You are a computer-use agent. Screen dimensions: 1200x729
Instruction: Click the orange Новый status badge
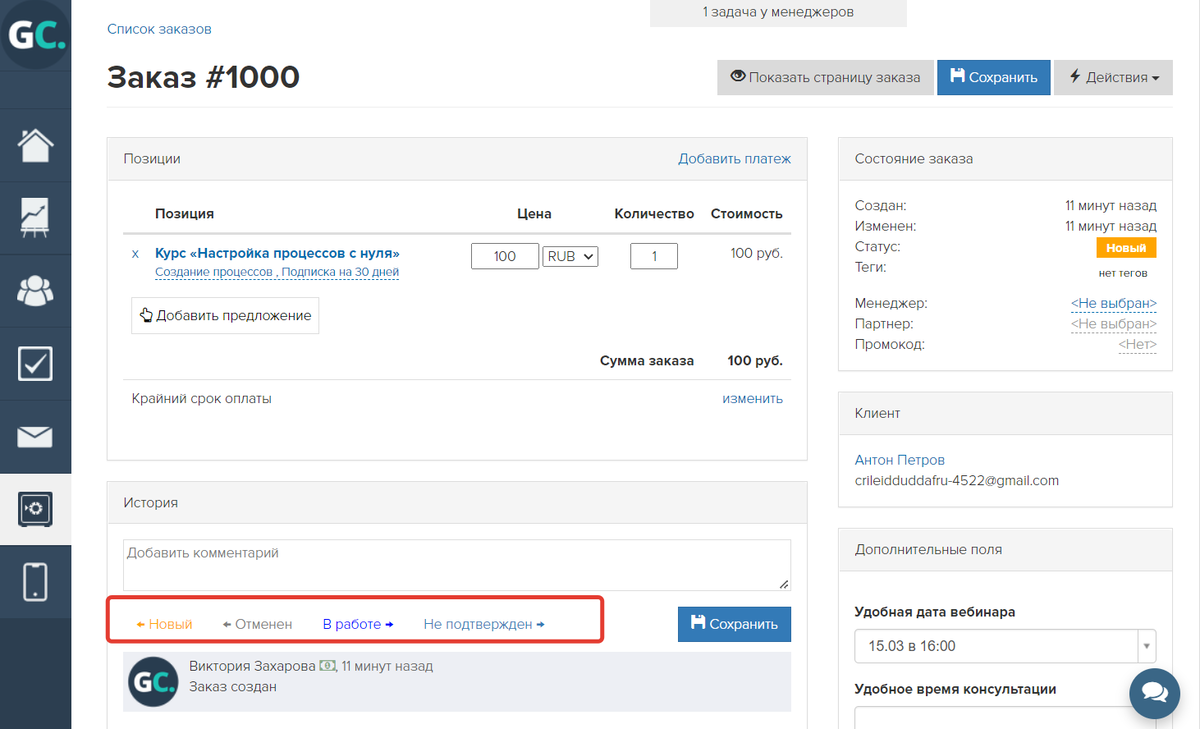(x=1126, y=248)
